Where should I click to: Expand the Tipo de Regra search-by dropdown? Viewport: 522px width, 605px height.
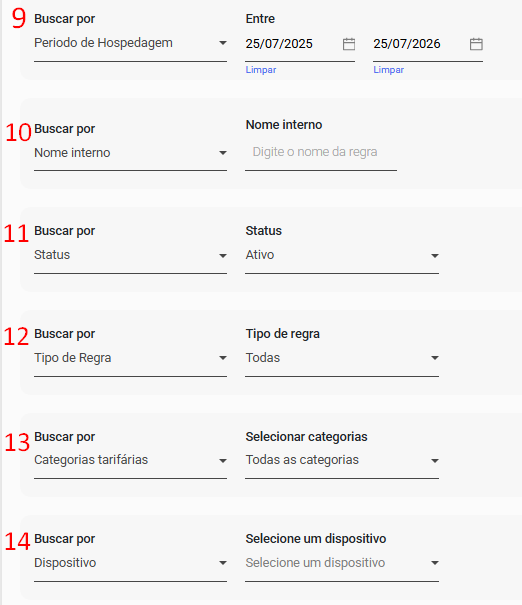click(x=130, y=358)
